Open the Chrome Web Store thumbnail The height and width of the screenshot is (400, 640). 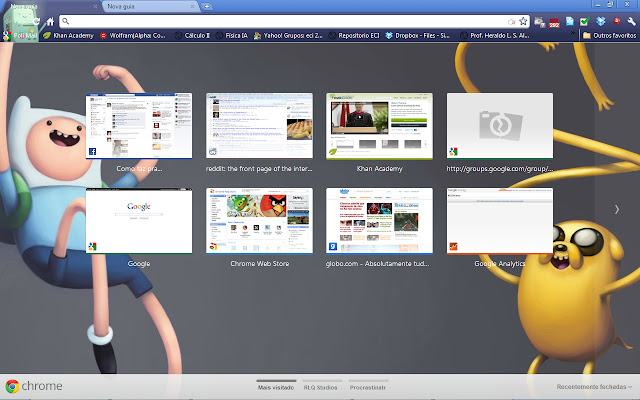coord(259,221)
